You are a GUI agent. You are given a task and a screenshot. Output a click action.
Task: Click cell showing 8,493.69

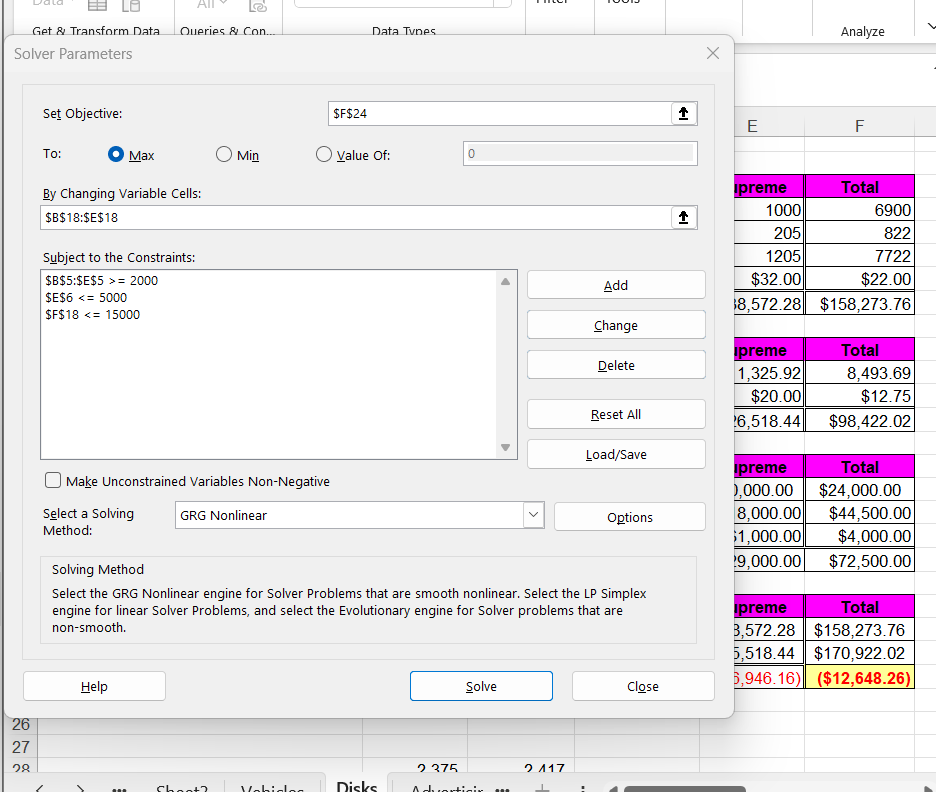[x=860, y=373]
